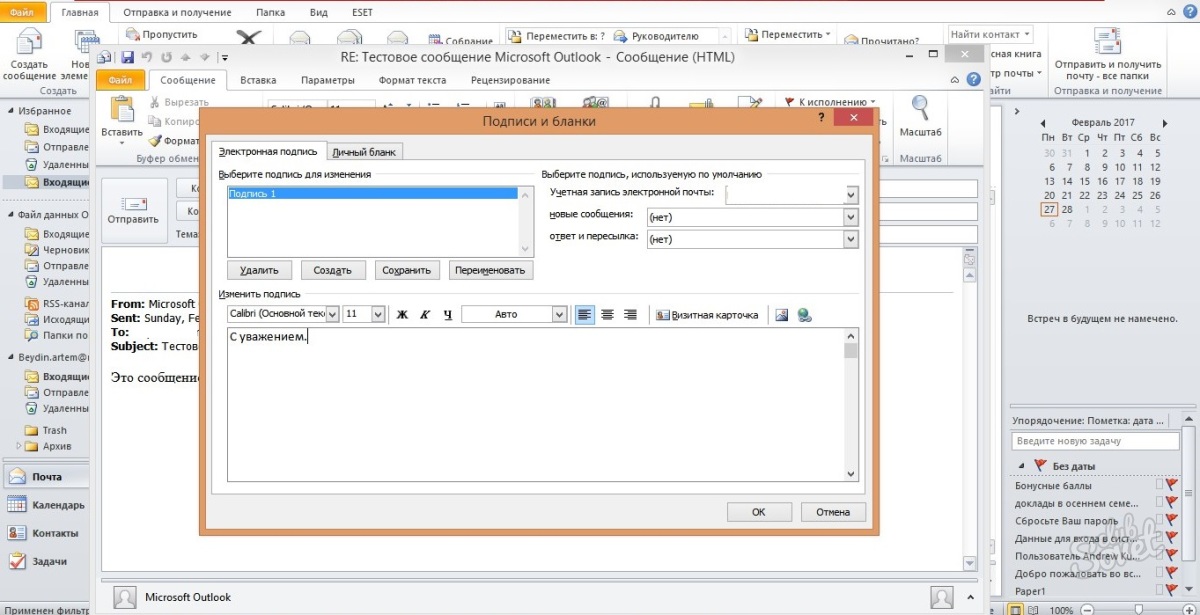Click the Переименовать button

pyautogui.click(x=491, y=270)
